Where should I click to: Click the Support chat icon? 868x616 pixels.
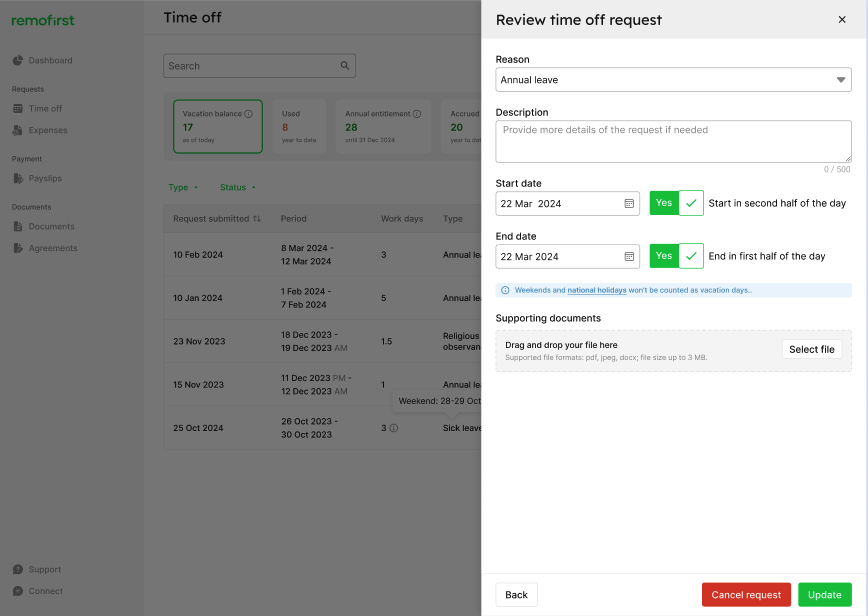(x=18, y=570)
